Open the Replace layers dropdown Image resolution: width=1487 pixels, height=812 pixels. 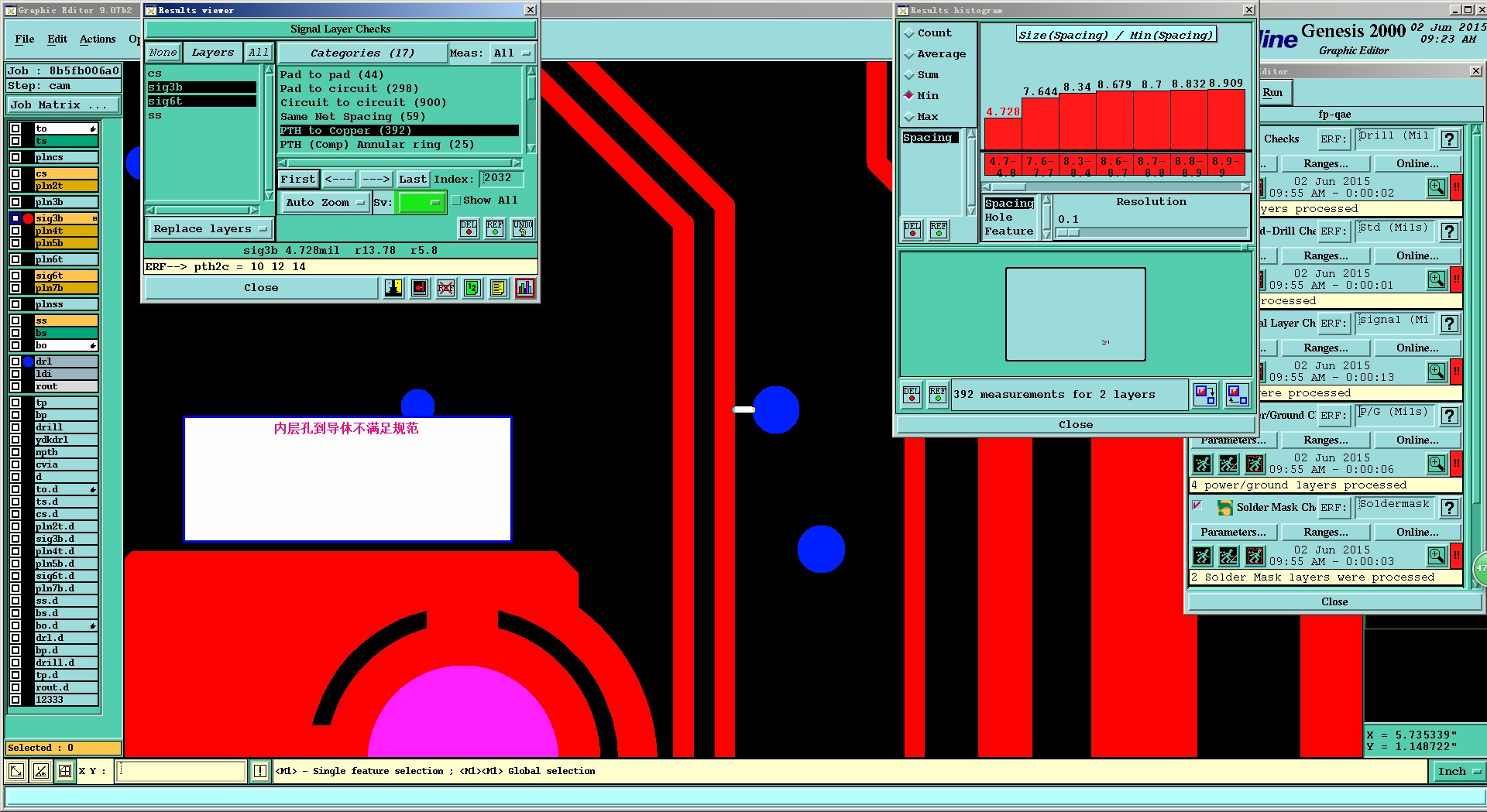(x=209, y=229)
